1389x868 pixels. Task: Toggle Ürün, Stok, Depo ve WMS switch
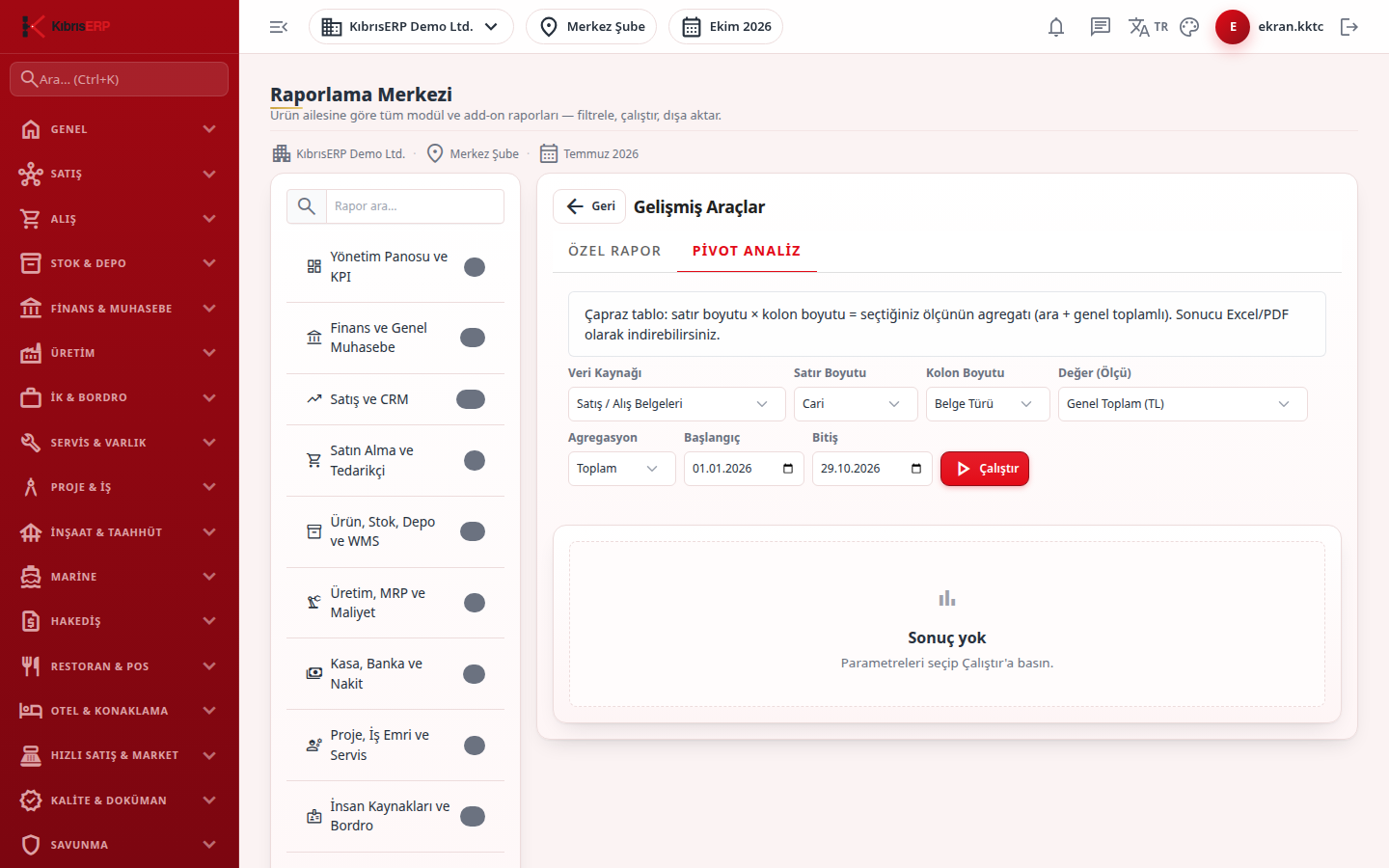472,531
